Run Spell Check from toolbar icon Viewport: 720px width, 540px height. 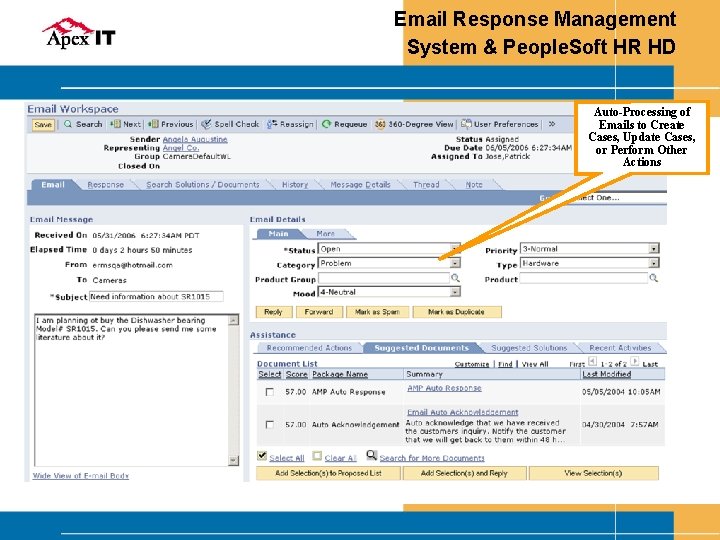click(x=206, y=124)
